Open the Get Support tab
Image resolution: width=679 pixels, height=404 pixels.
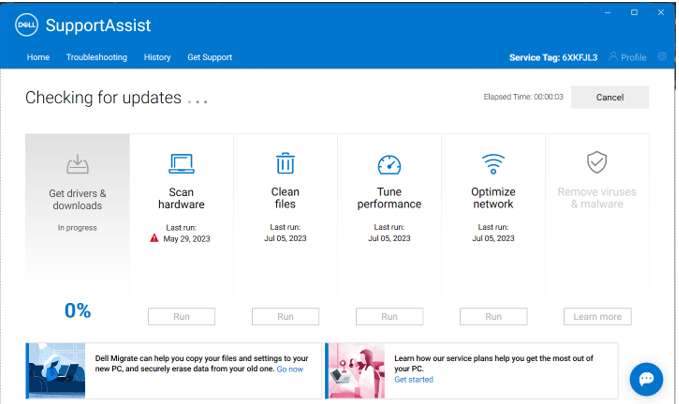click(210, 57)
